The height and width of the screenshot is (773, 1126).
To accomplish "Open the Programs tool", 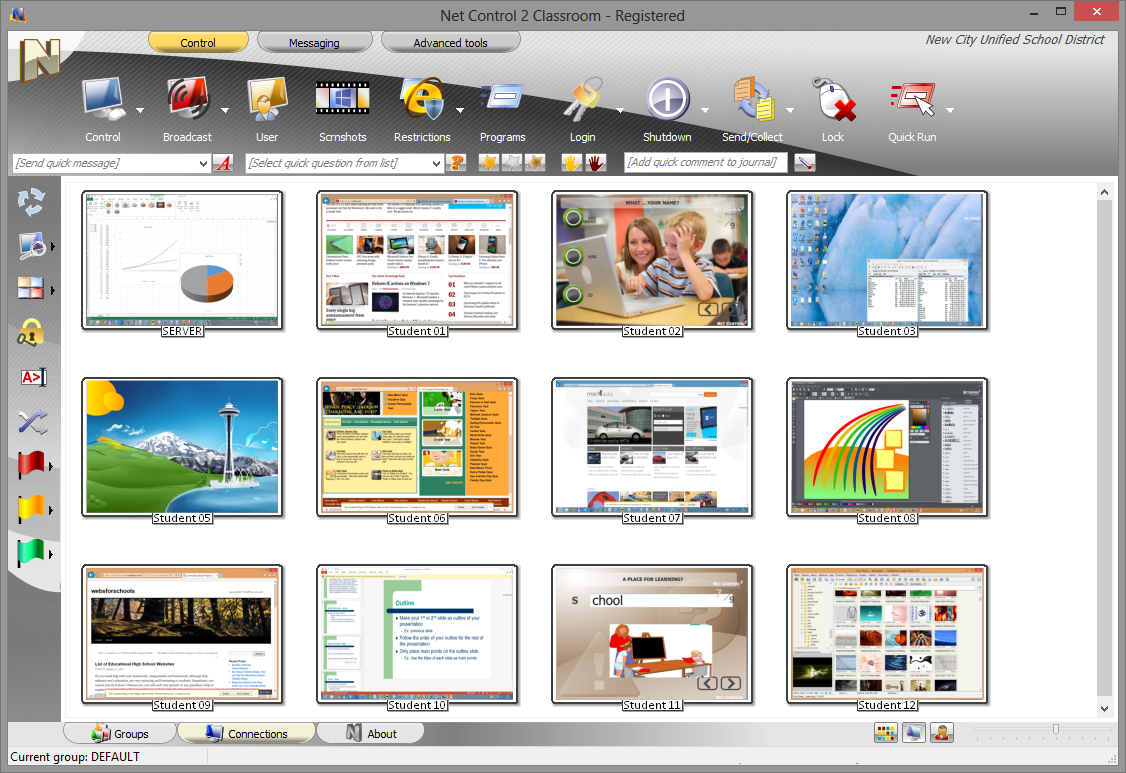I will point(502,100).
